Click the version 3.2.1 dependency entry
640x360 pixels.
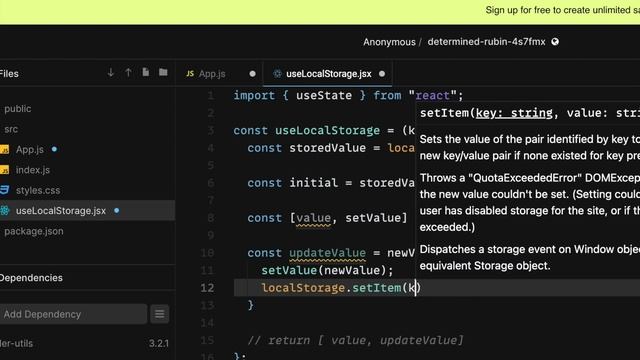point(158,344)
